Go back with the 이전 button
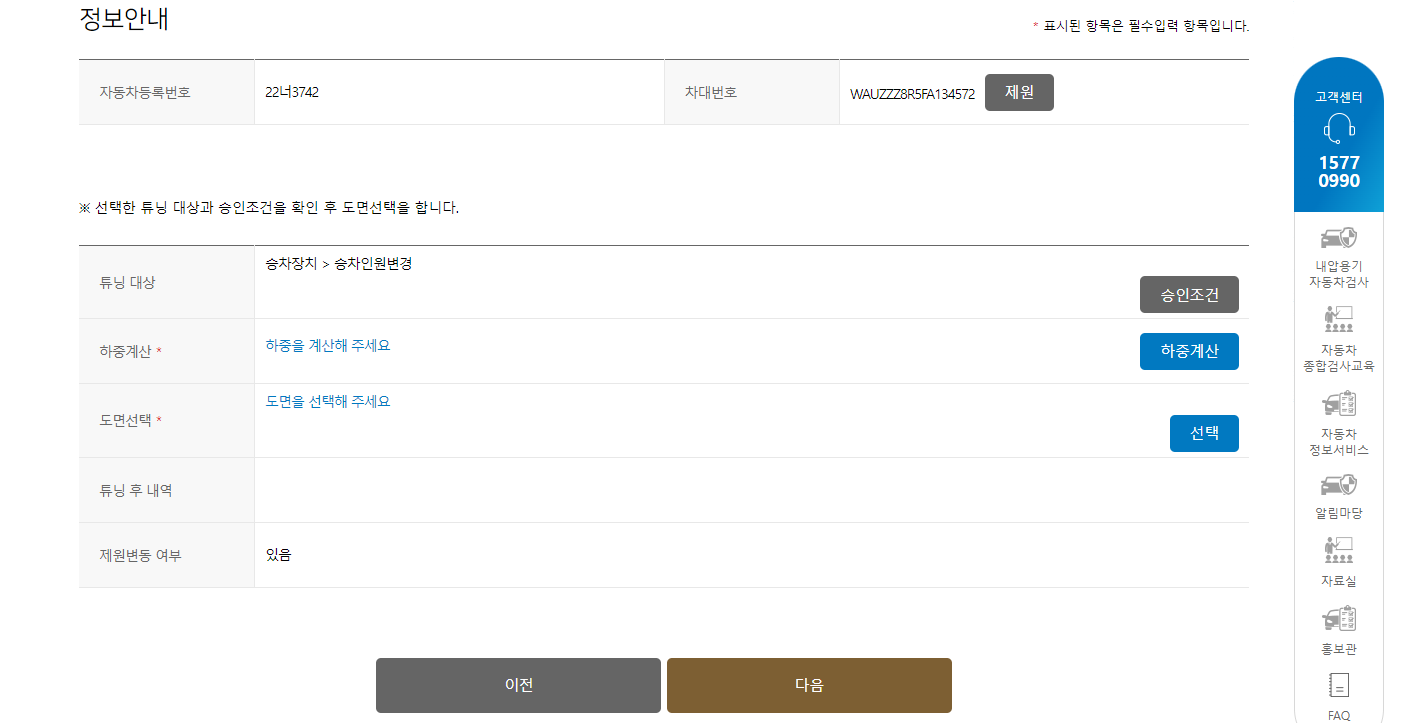 pyautogui.click(x=518, y=685)
